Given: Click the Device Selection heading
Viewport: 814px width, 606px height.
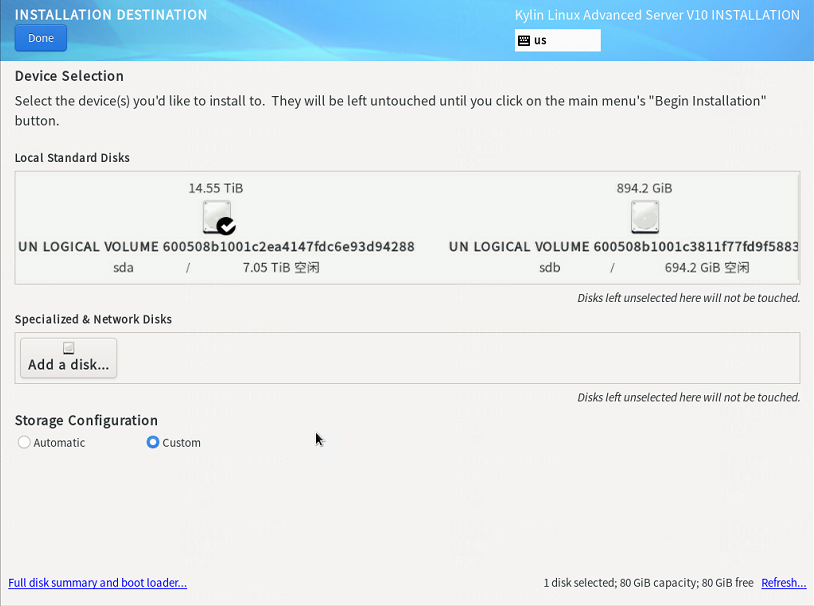Looking at the screenshot, I should [69, 76].
